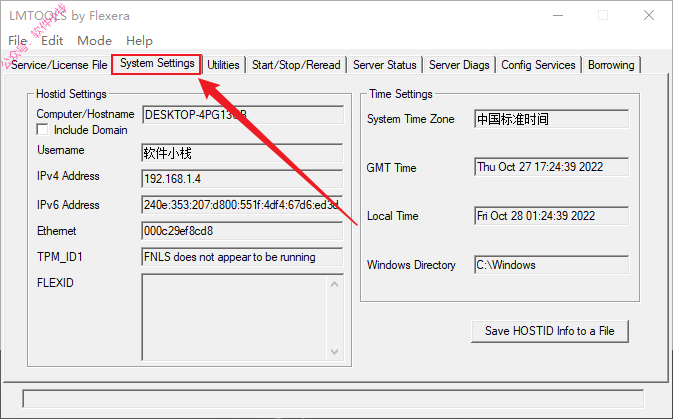Image resolution: width=673 pixels, height=419 pixels.
Task: Click the TPM_ID1 field
Action: tap(243, 257)
